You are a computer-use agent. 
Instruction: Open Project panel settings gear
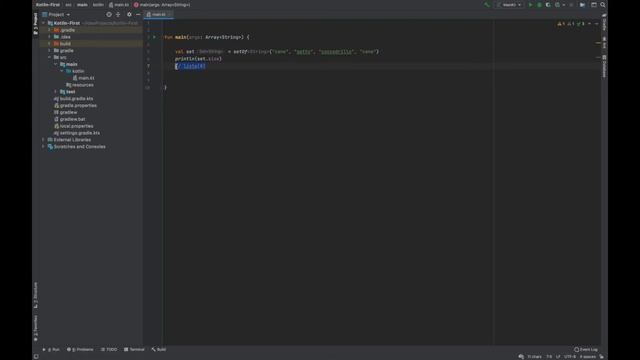coord(129,14)
